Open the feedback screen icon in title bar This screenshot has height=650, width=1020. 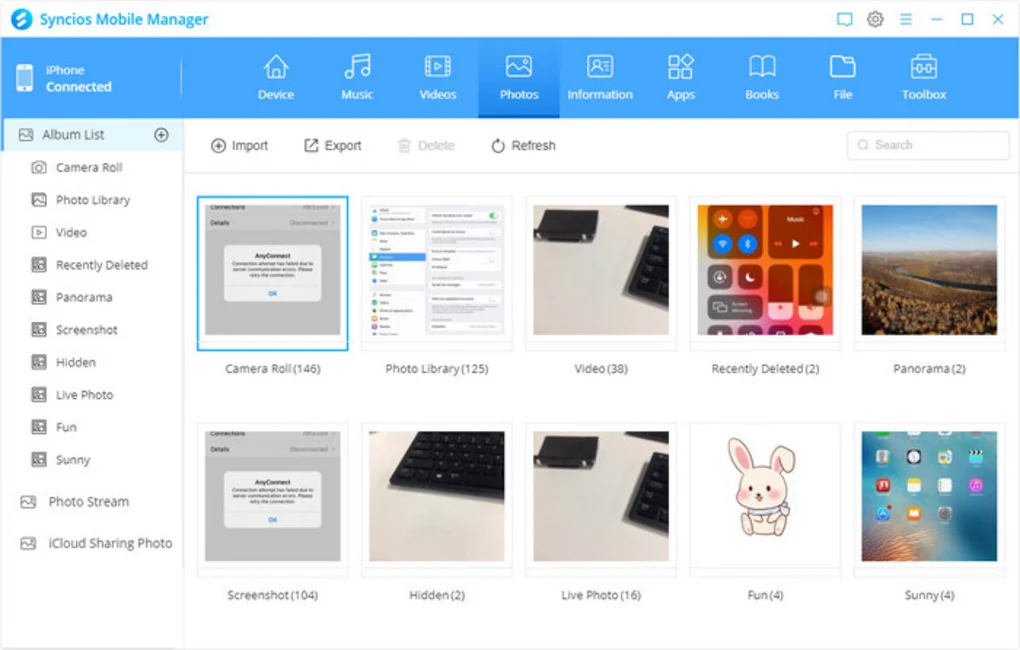tap(845, 19)
